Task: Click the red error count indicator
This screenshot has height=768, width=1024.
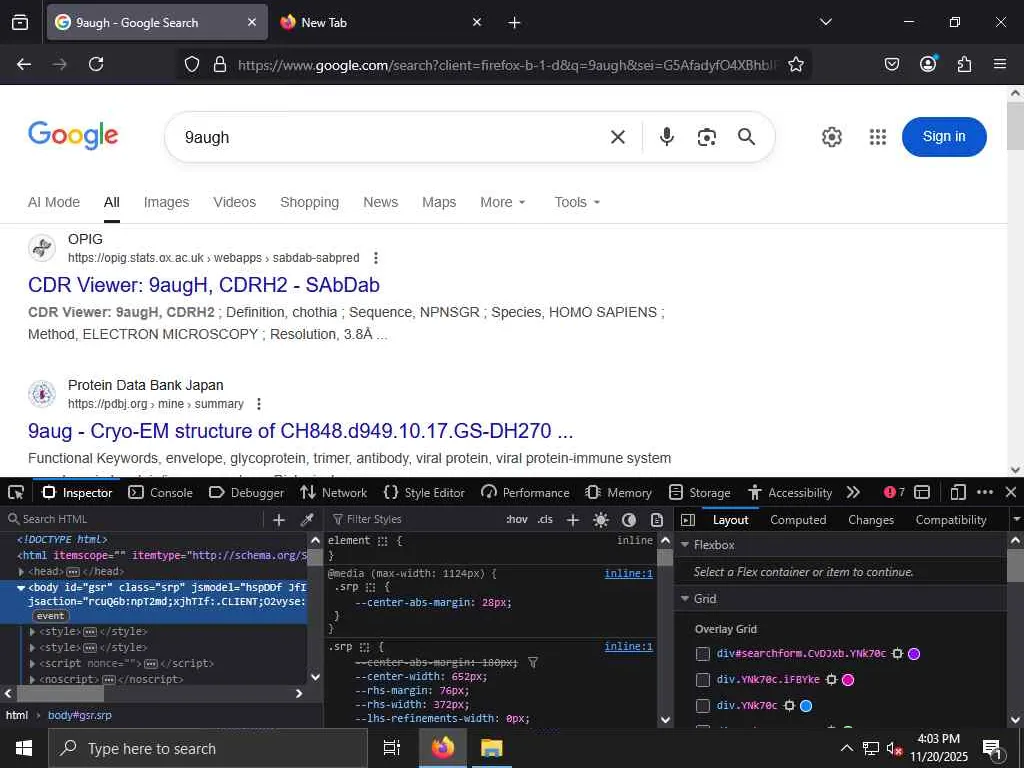Action: 894,492
